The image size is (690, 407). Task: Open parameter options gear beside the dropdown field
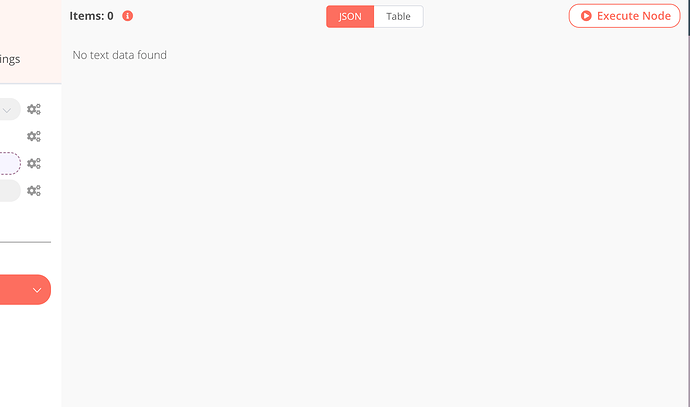coord(34,109)
